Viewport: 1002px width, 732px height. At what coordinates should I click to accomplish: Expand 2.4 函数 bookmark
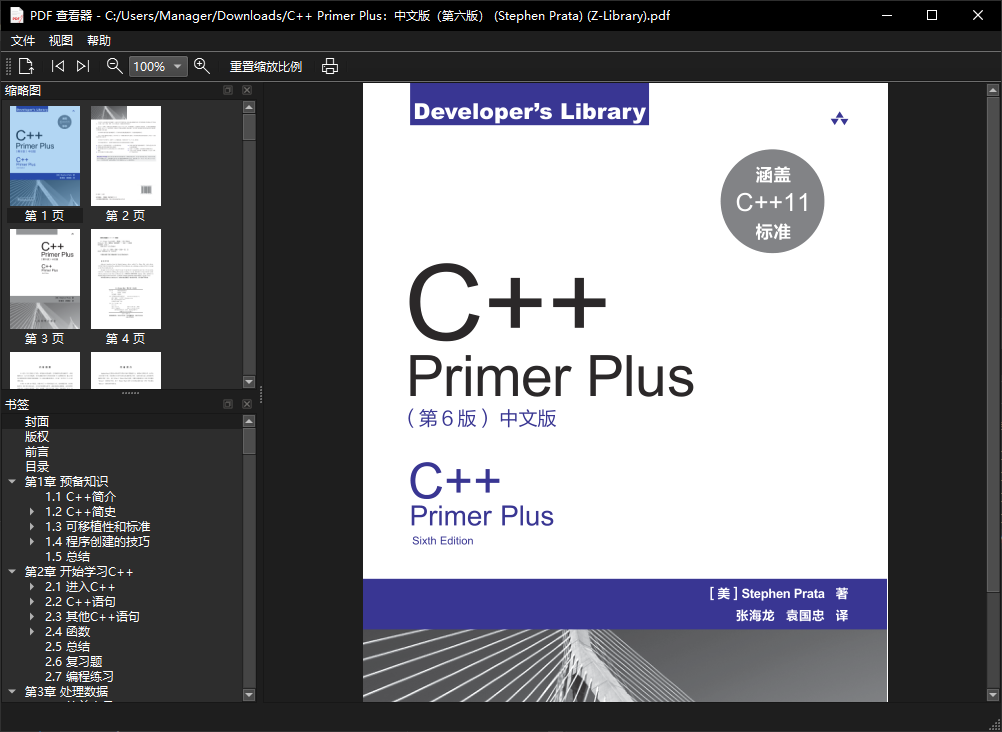[x=32, y=632]
